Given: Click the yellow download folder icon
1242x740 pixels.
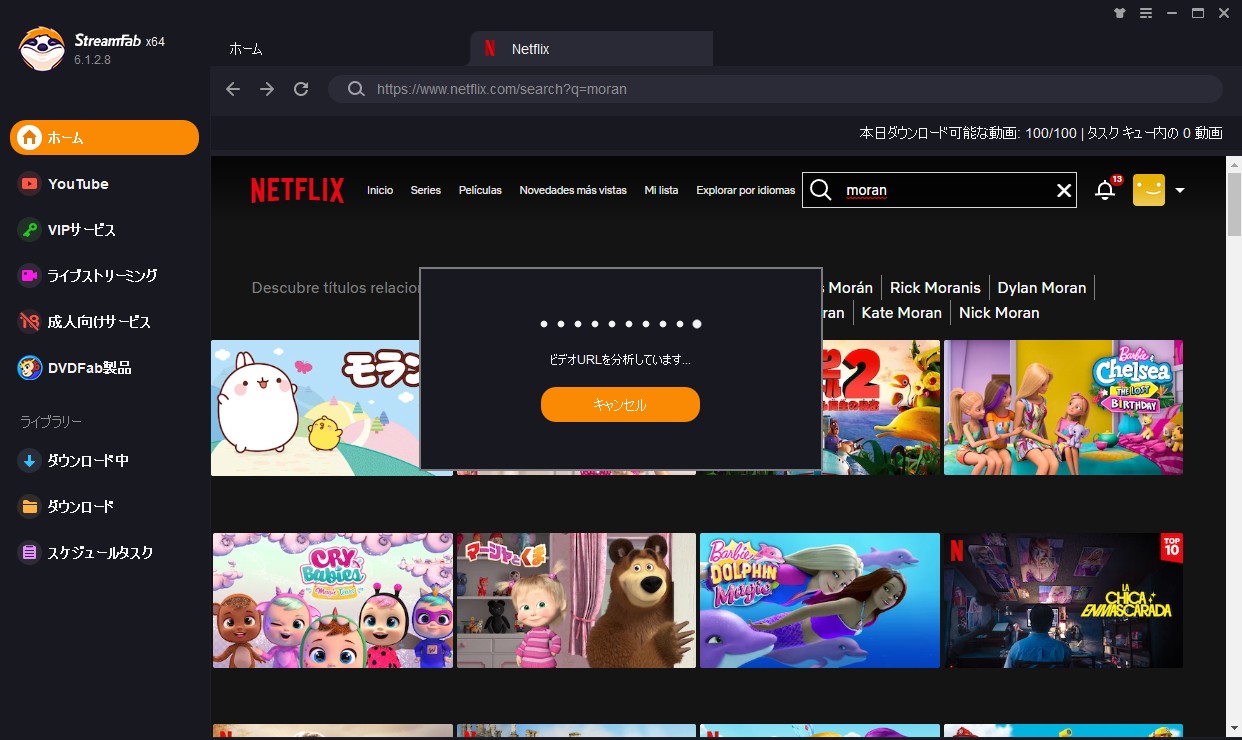Looking at the screenshot, I should tap(30, 507).
